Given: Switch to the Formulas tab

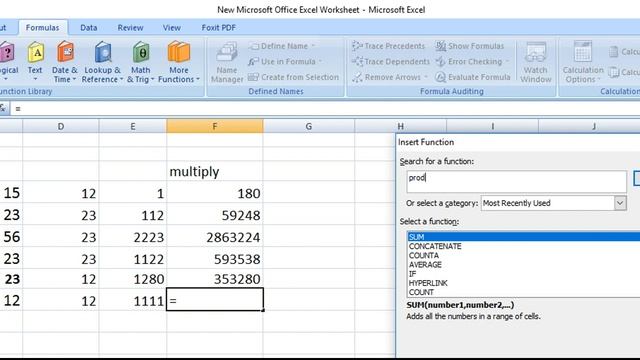Looking at the screenshot, I should [x=42, y=28].
